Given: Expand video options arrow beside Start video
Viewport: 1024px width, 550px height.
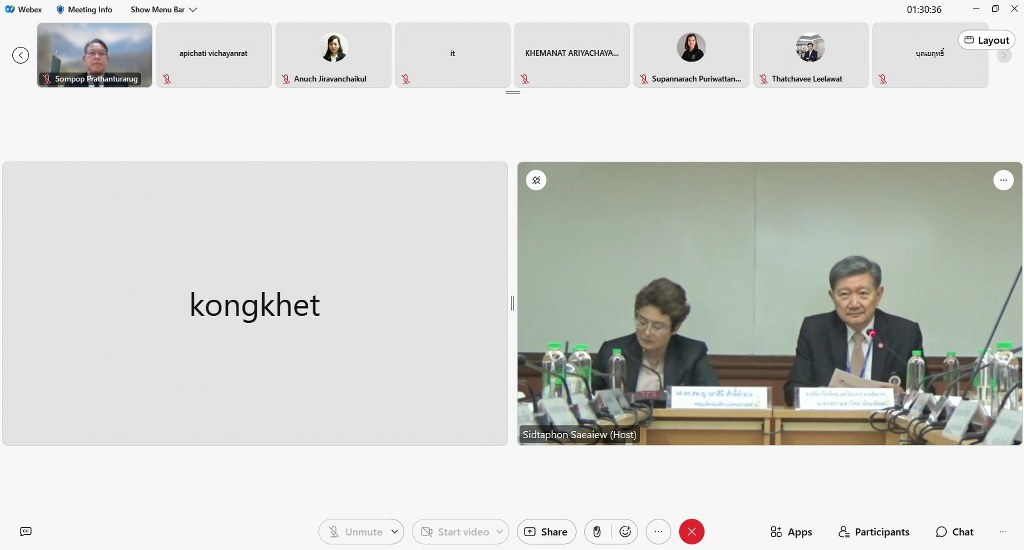Looking at the screenshot, I should coord(499,532).
